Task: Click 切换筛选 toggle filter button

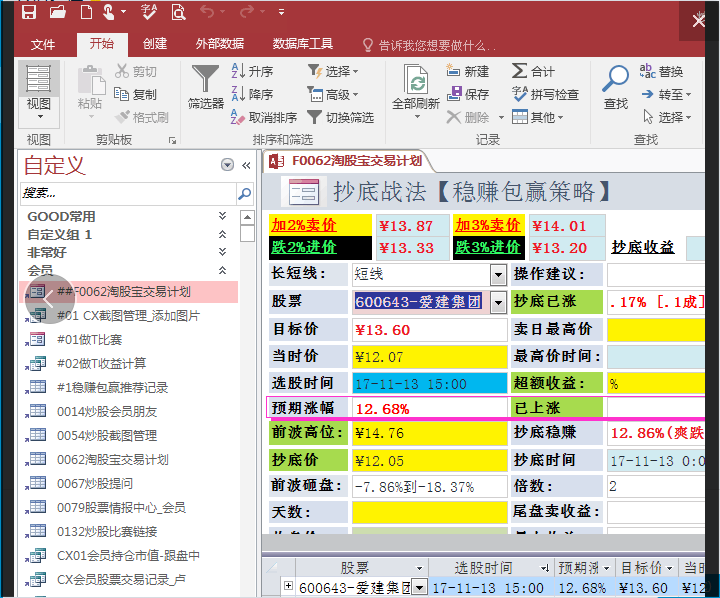Action: click(341, 117)
